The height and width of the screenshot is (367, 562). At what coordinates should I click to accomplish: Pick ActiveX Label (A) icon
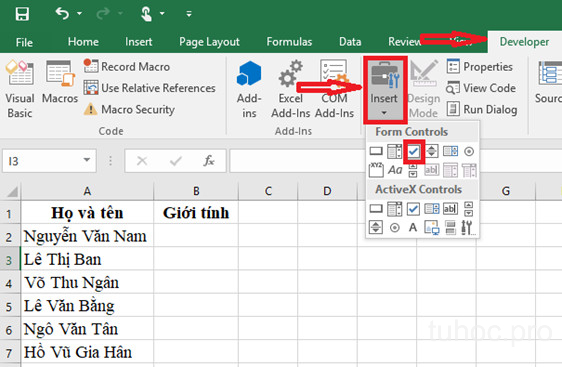413,227
